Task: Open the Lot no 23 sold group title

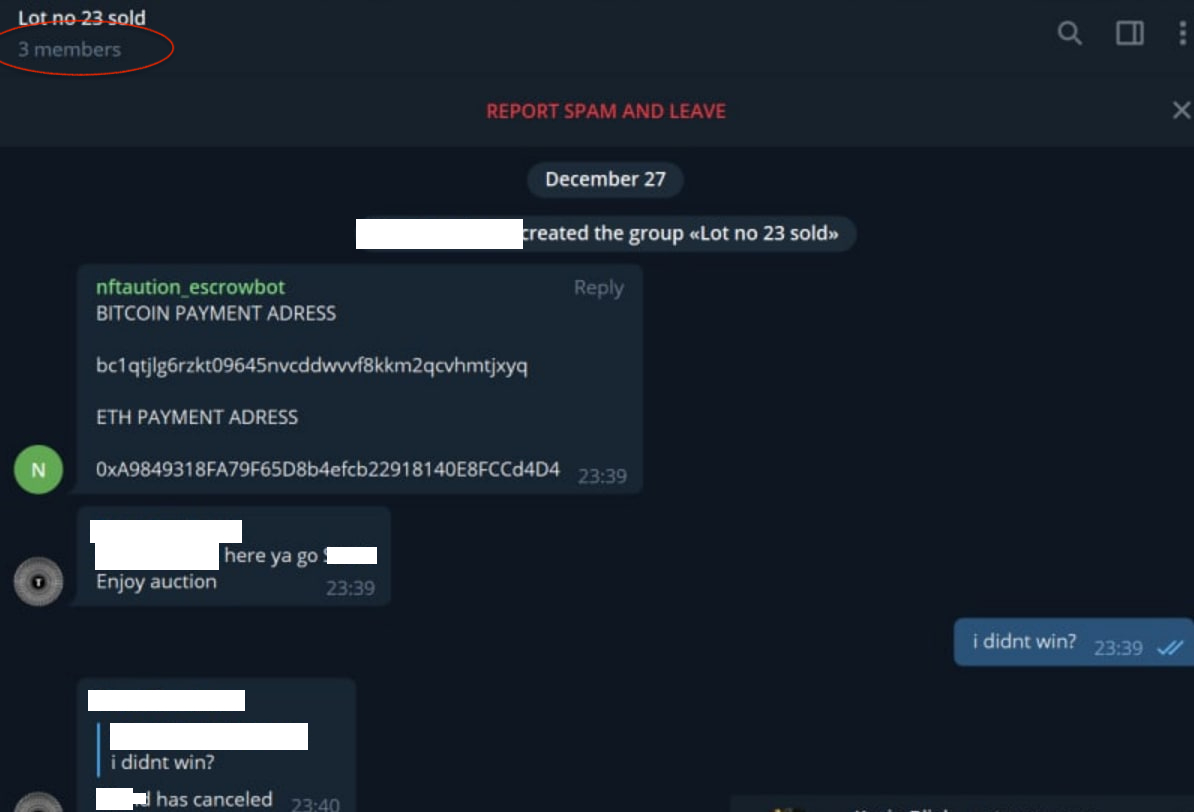Action: (81, 18)
